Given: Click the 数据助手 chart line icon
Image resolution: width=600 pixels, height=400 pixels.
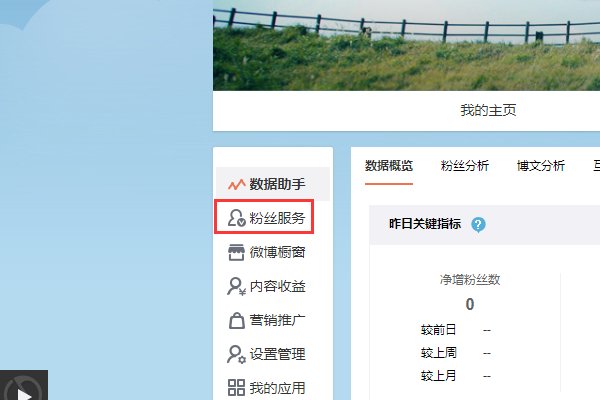Looking at the screenshot, I should (x=236, y=184).
